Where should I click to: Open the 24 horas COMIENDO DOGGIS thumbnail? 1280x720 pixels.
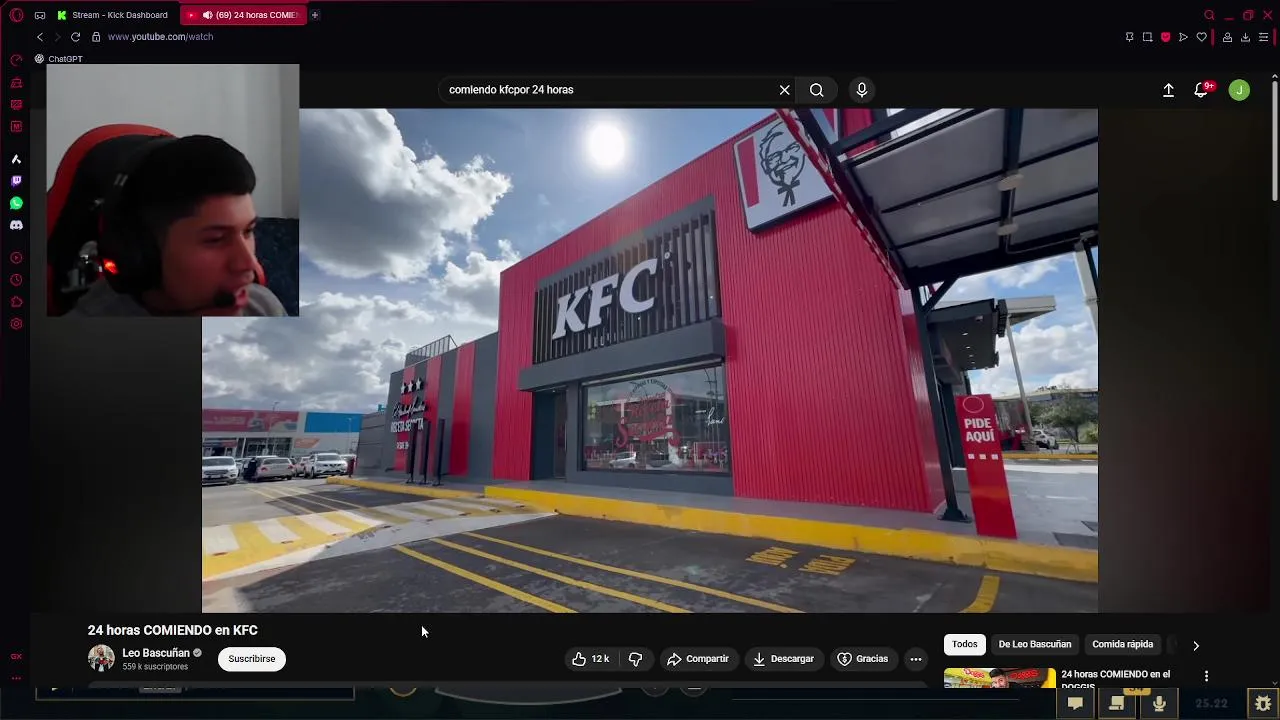(x=1000, y=678)
